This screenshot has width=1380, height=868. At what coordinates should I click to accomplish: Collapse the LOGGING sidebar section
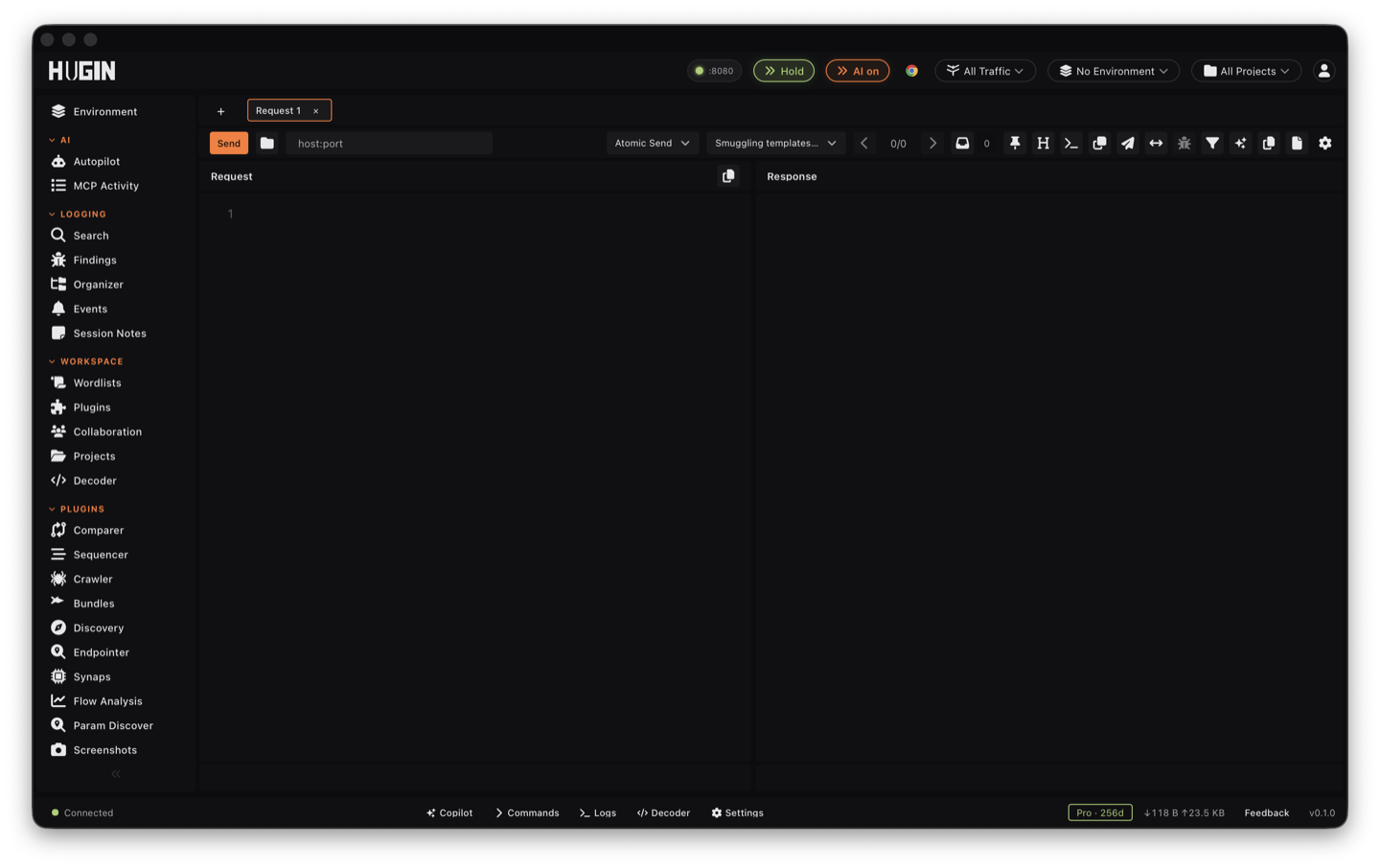78,214
